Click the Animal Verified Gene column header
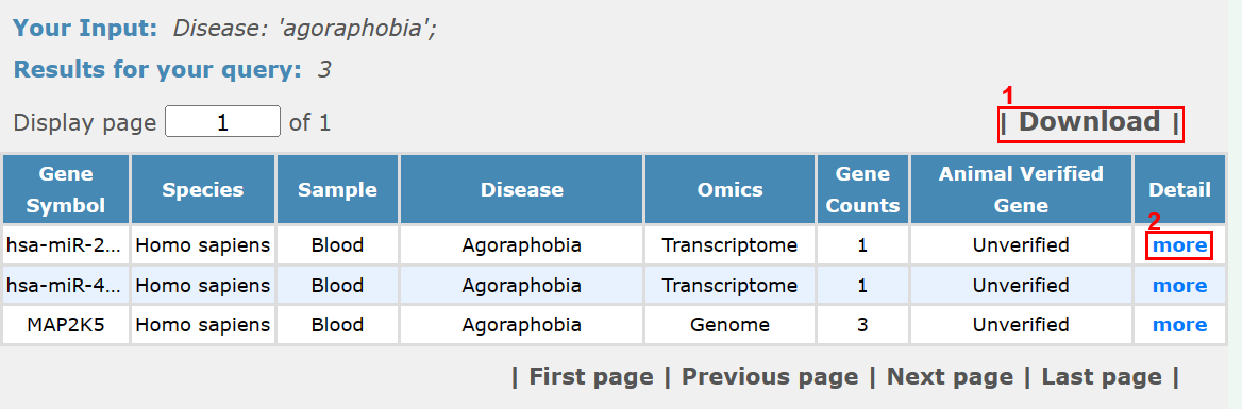Image resolution: width=1243 pixels, height=410 pixels. [1021, 190]
